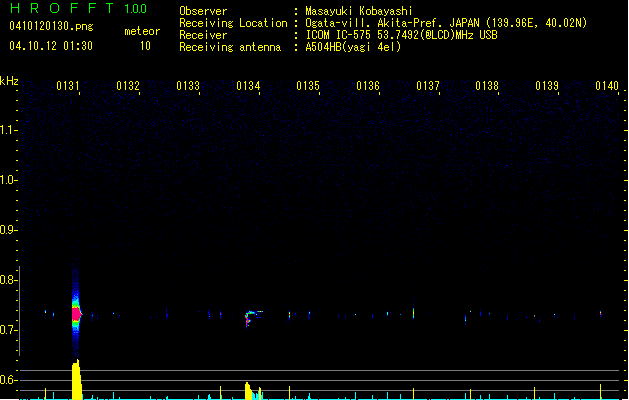
Task: Click the 0139 time axis marker
Action: (547, 86)
